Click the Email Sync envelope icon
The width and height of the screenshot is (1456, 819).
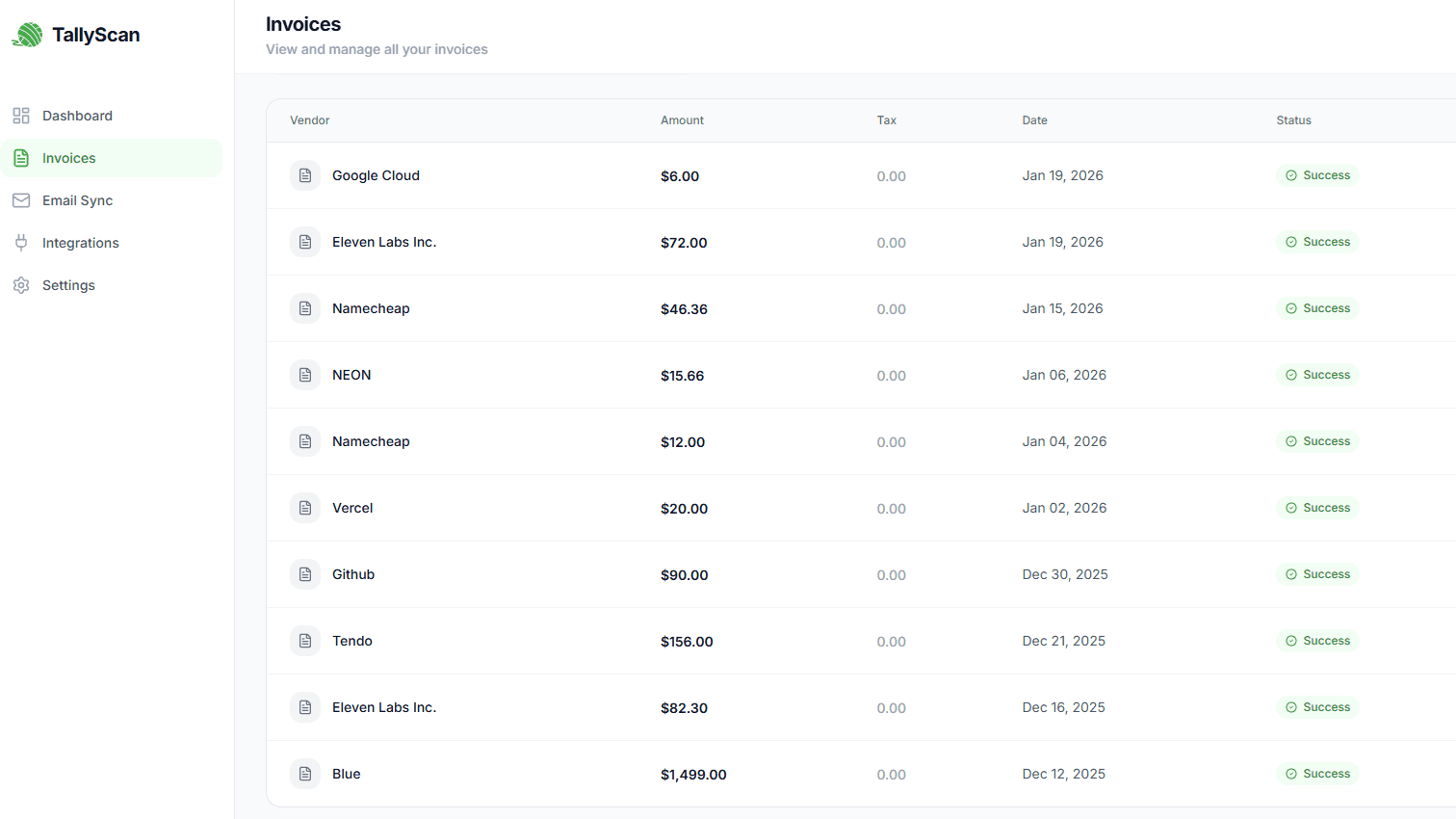[20, 199]
